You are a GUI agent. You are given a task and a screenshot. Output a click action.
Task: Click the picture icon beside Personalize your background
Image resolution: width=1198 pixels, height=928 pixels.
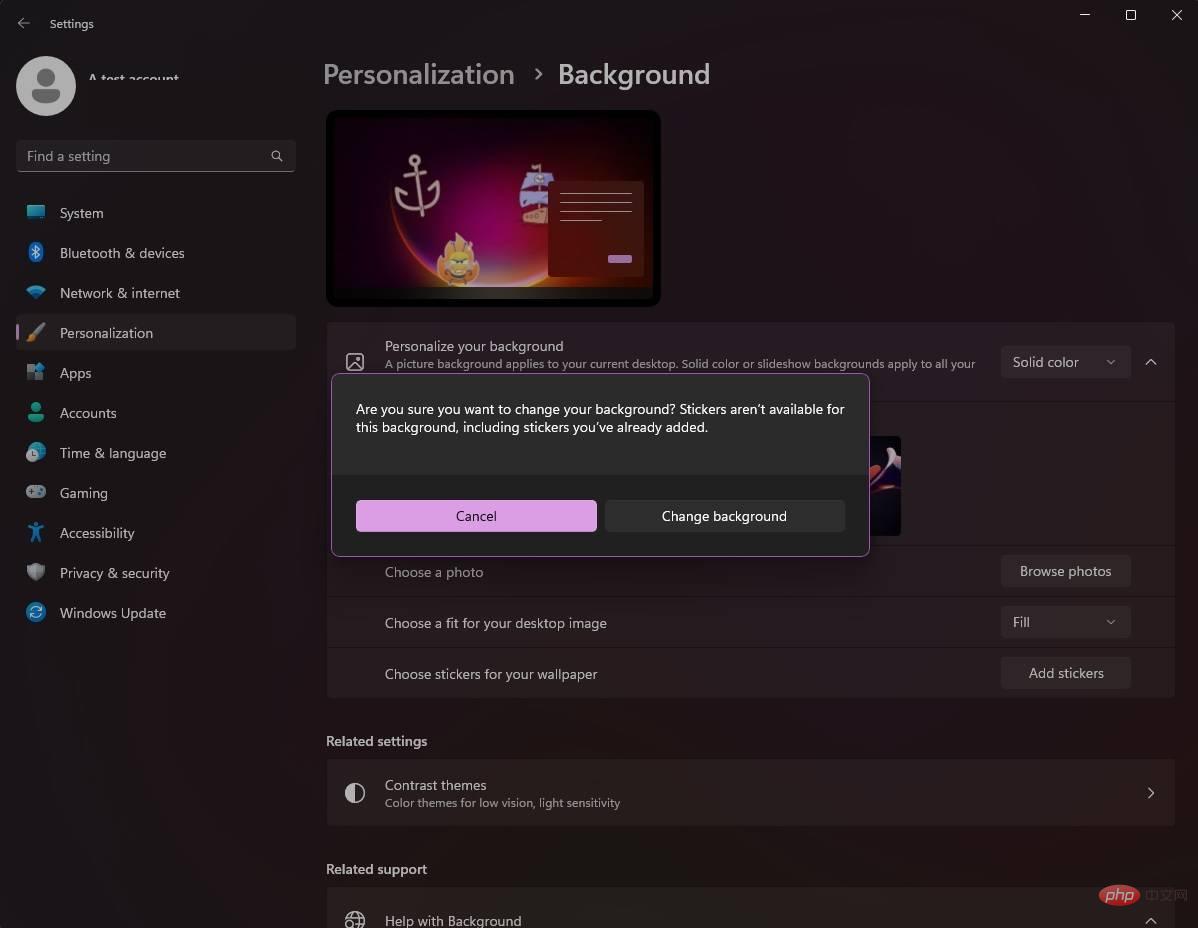355,362
